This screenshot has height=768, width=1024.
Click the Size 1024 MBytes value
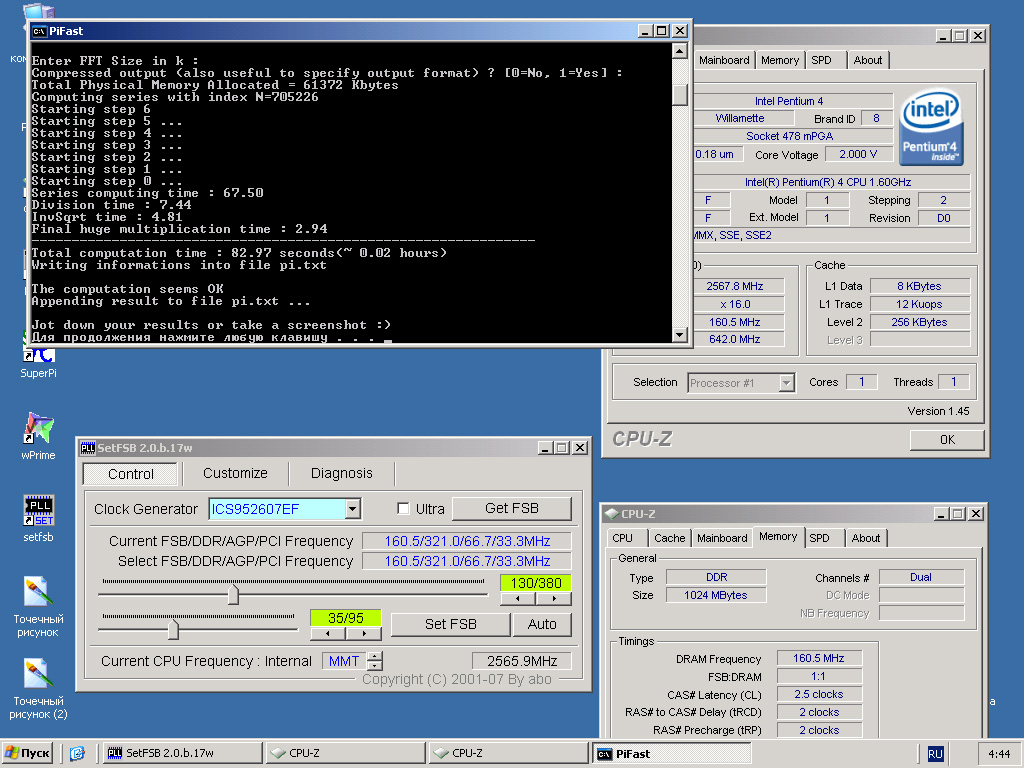coord(716,595)
